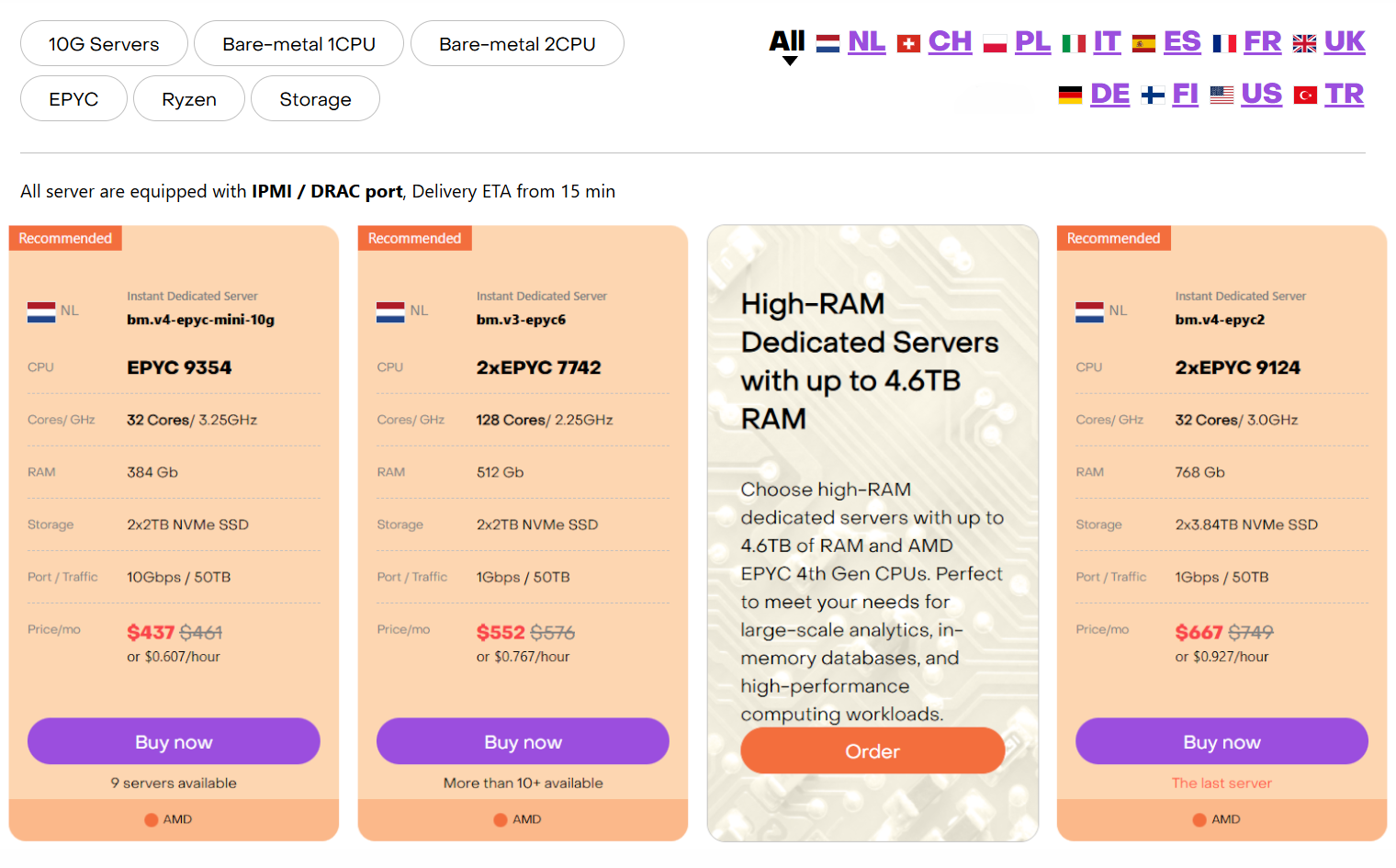Viewport: 1396px width, 868px height.
Task: Open the IT country link
Action: click(x=1107, y=42)
